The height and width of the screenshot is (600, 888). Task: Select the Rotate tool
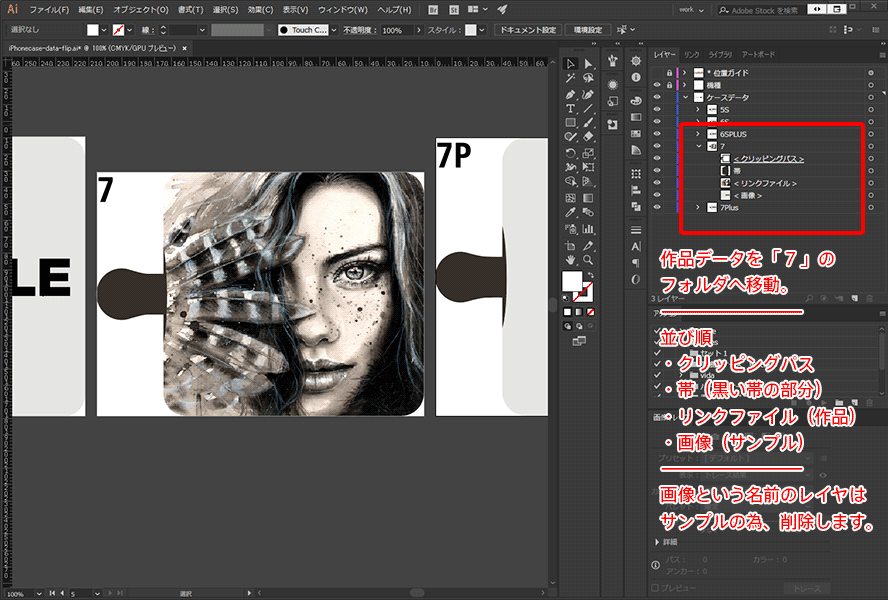click(x=570, y=153)
